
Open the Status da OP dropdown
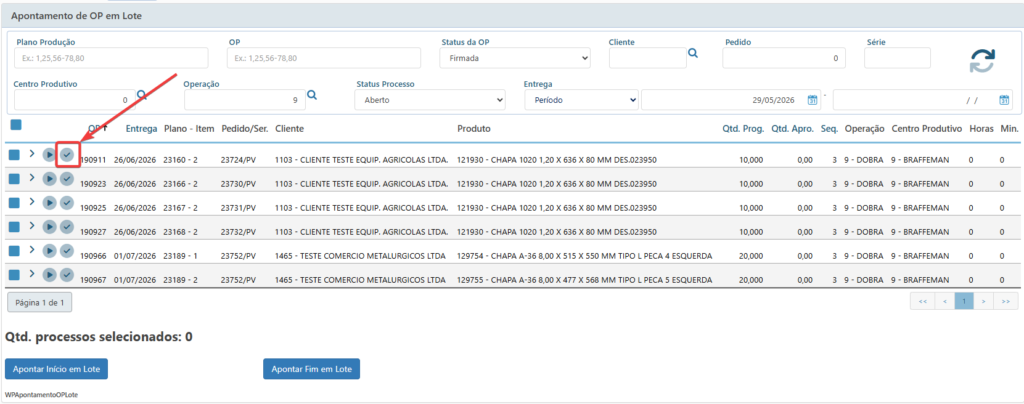515,58
